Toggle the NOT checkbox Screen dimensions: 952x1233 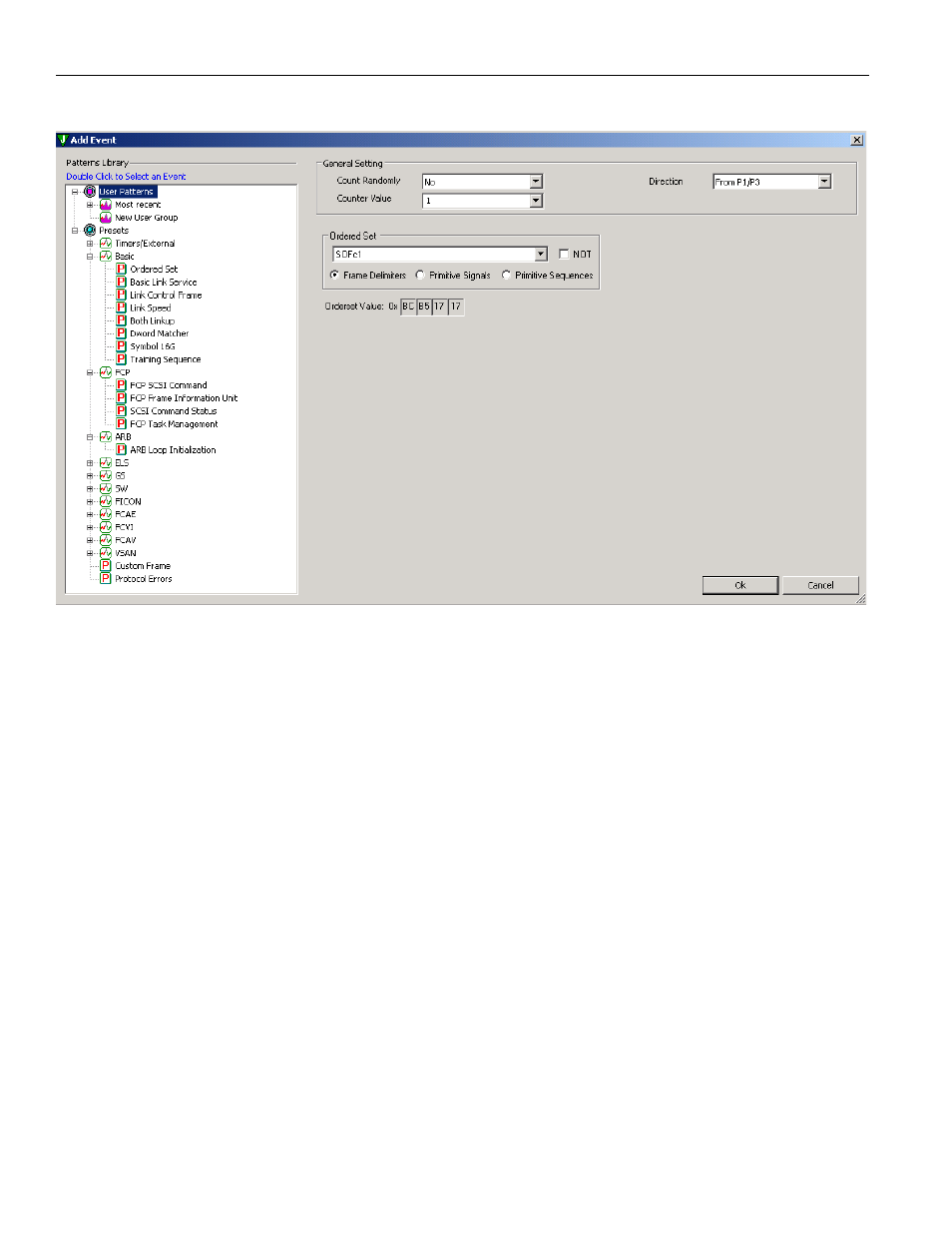564,255
